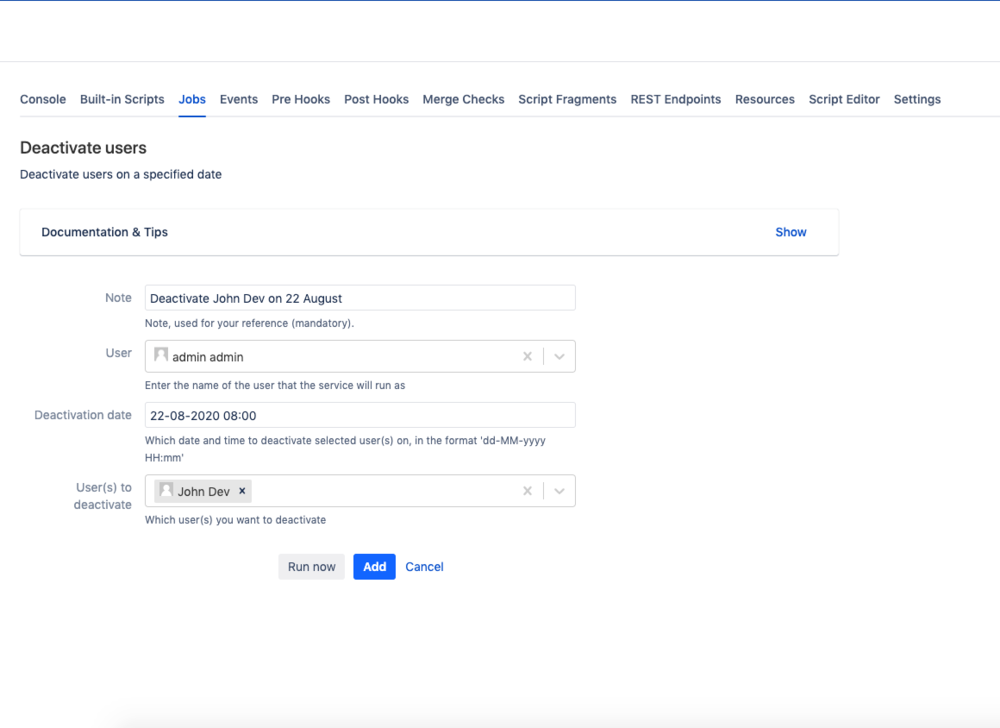
Task: Open the Post Hooks tab
Action: [x=376, y=99]
